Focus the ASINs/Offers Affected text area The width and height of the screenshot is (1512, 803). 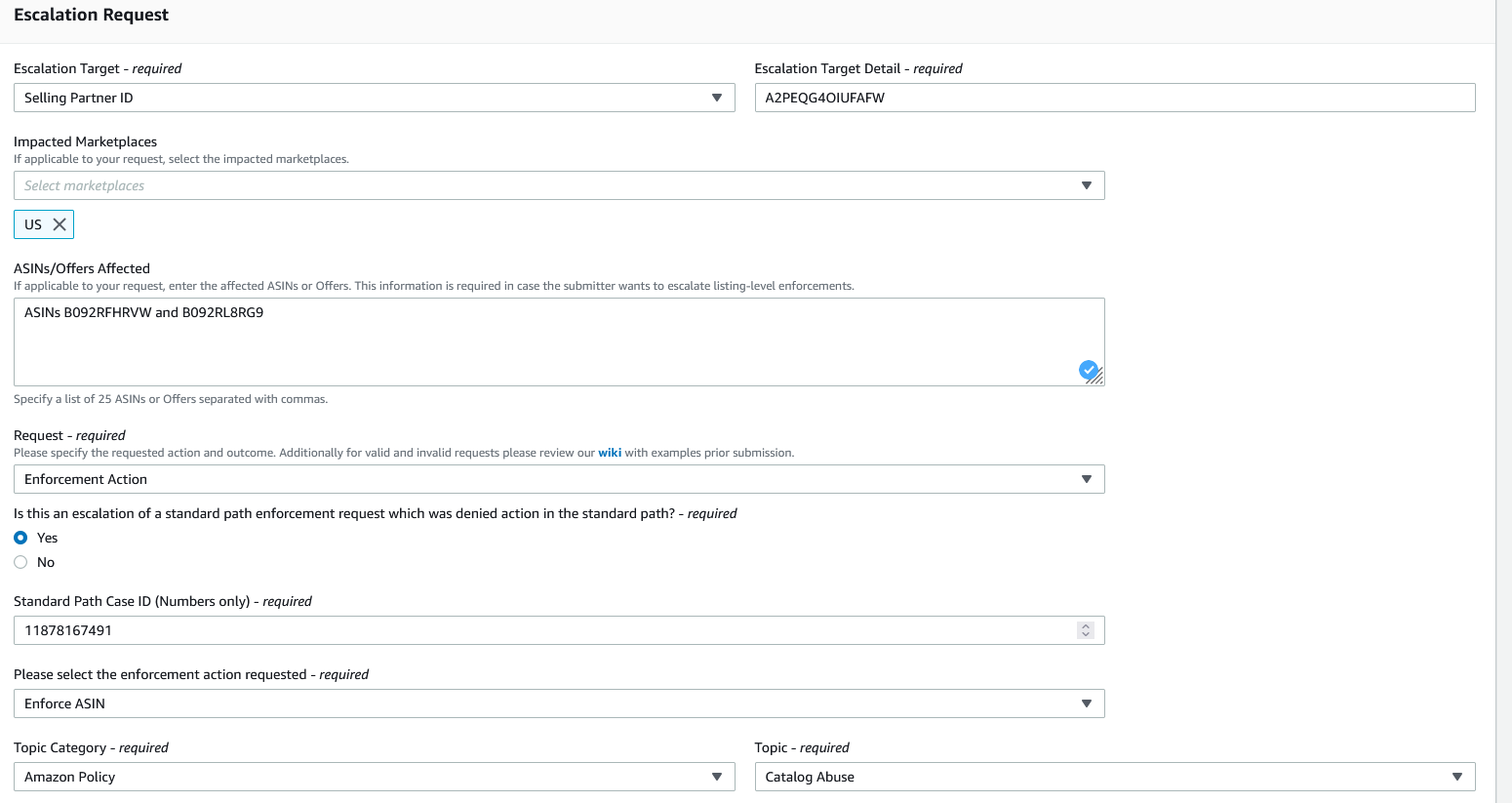(x=546, y=341)
